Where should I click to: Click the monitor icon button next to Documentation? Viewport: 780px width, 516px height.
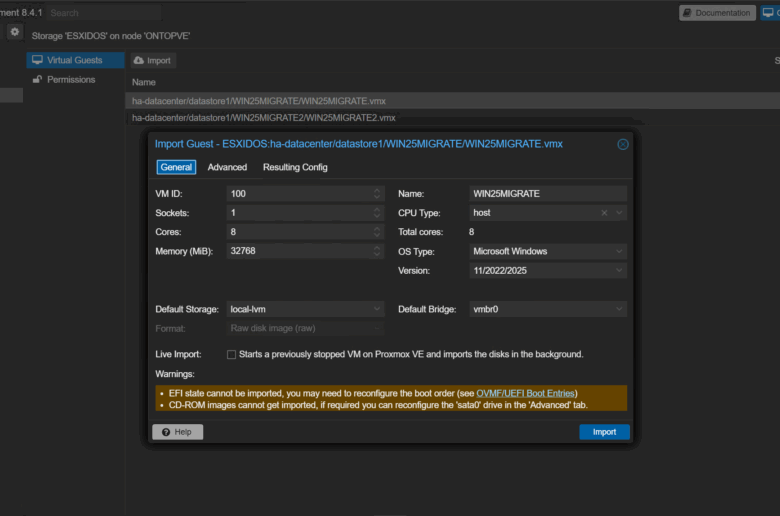click(x=769, y=13)
